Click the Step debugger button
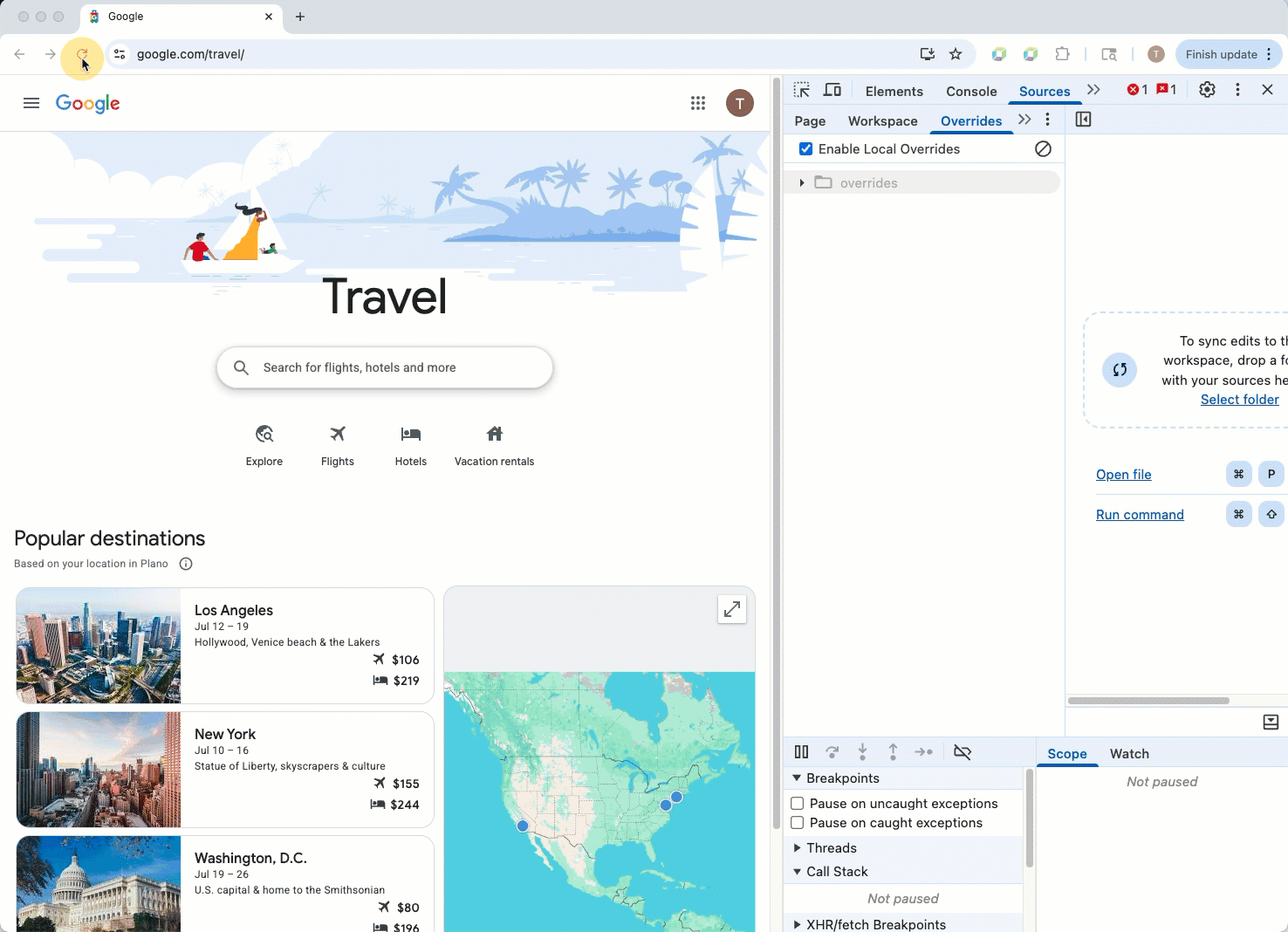Viewport: 1288px width, 932px height. point(924,752)
